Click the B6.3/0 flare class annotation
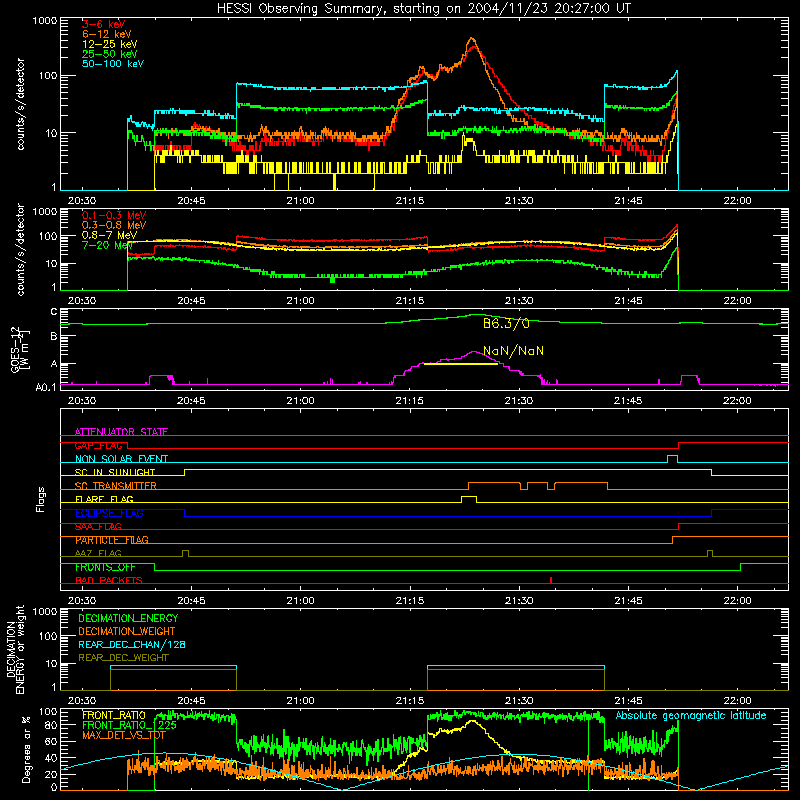Viewport: 800px width, 800px height. pyautogui.click(x=506, y=323)
